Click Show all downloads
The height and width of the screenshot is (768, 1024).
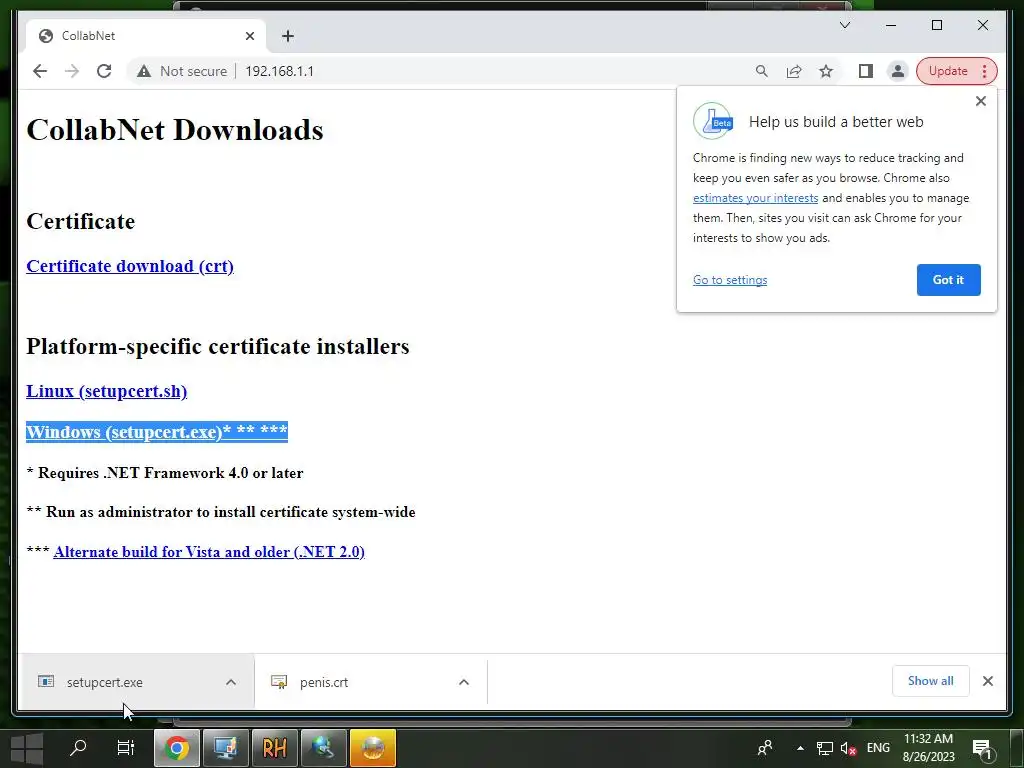[930, 680]
